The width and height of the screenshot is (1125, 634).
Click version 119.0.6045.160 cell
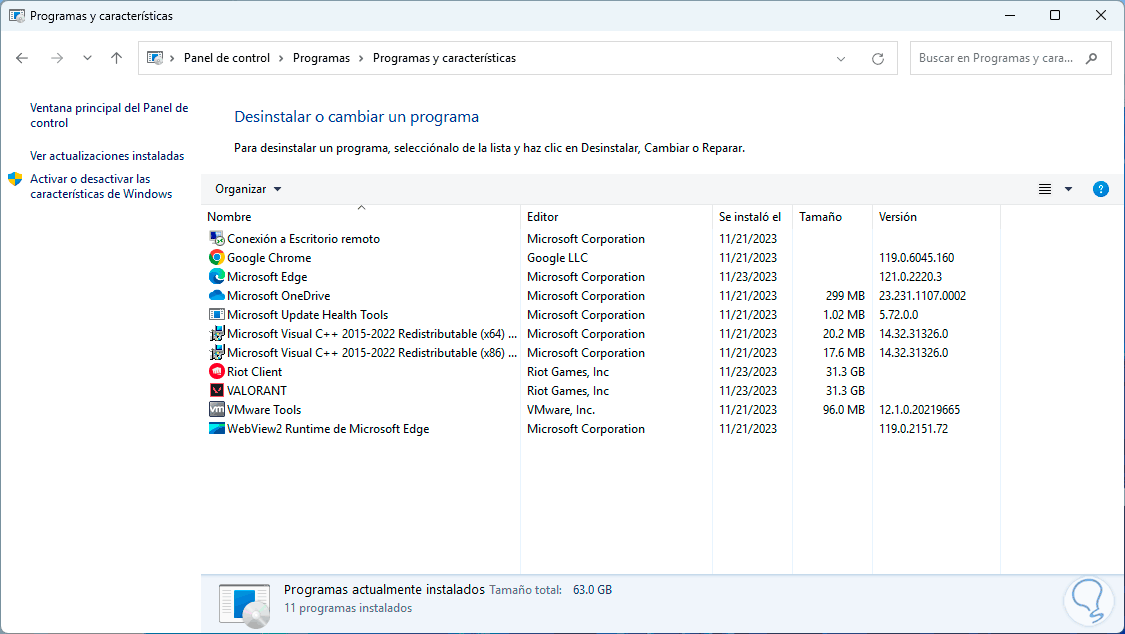point(916,257)
